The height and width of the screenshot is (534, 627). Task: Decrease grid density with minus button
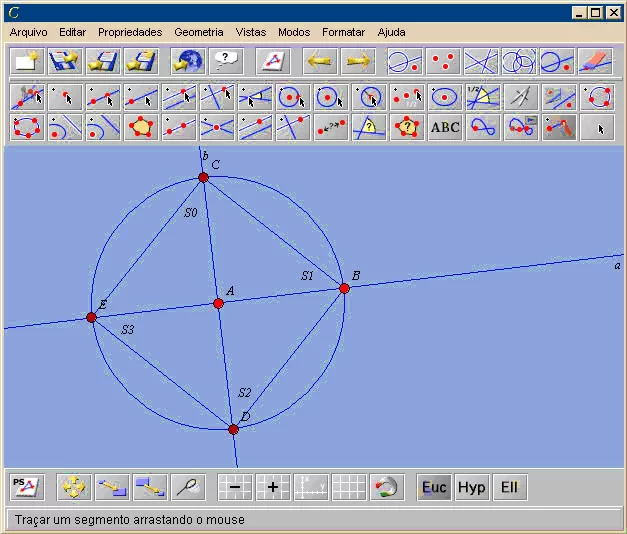(x=235, y=487)
